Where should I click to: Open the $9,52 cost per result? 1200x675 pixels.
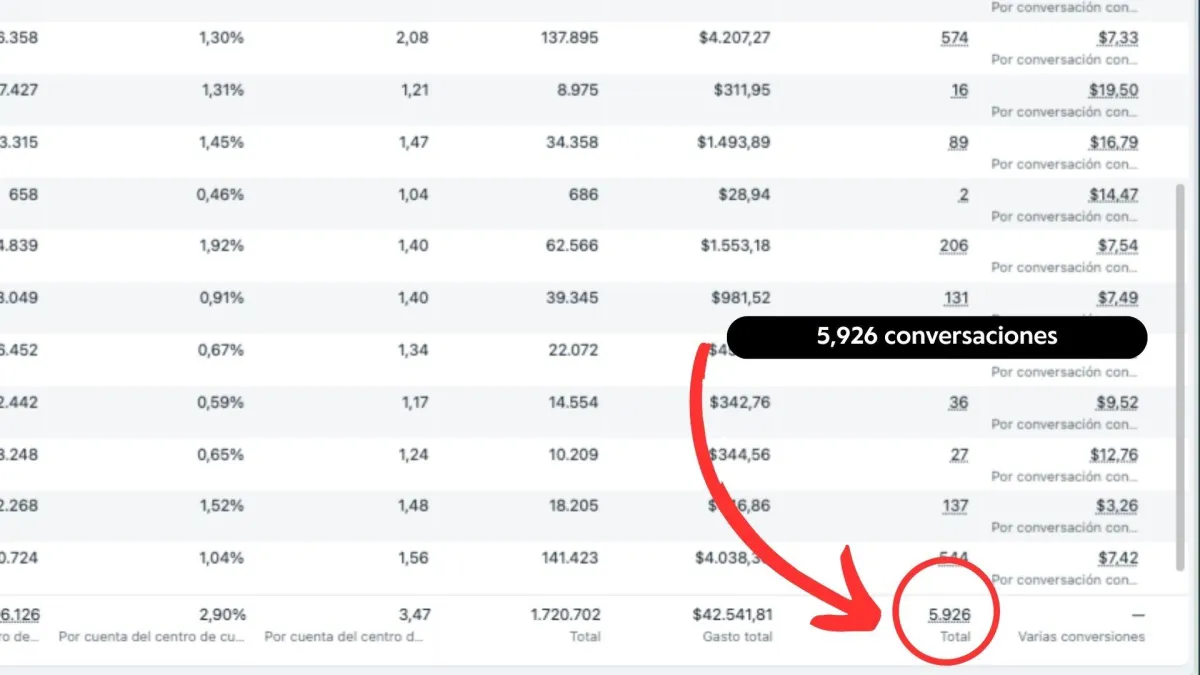pos(1117,402)
